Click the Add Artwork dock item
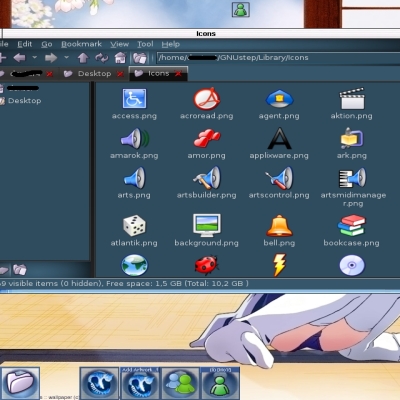 (x=140, y=383)
